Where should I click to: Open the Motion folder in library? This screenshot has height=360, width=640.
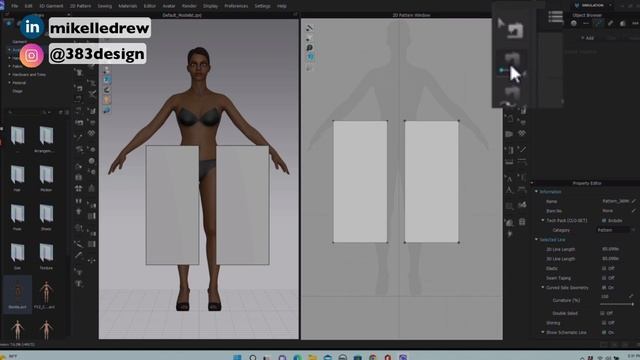coord(46,178)
